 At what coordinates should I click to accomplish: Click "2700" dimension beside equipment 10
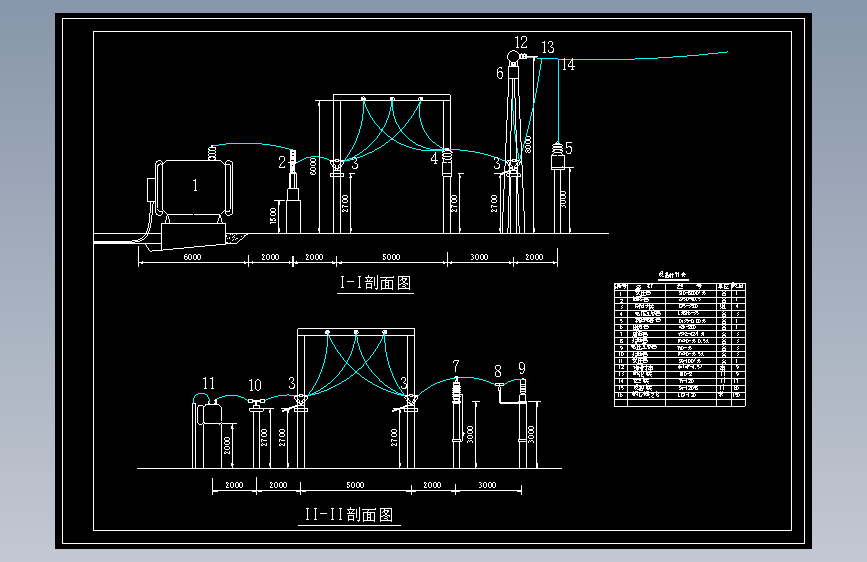click(x=264, y=438)
